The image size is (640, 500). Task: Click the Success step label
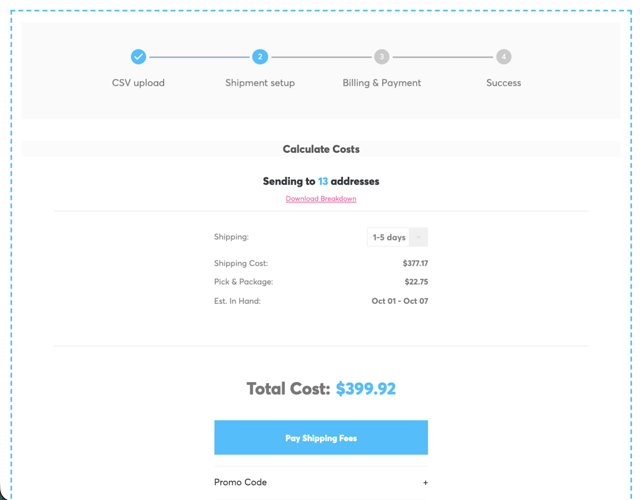[x=503, y=83]
